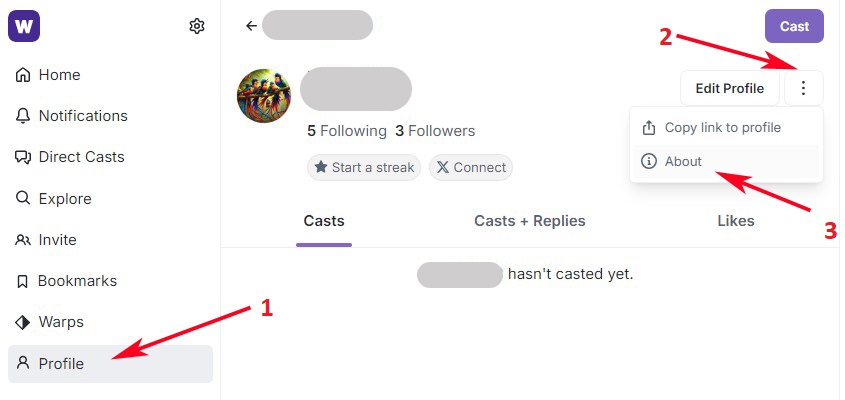Click the Home icon in sidebar
This screenshot has width=845, height=400.
point(23,75)
